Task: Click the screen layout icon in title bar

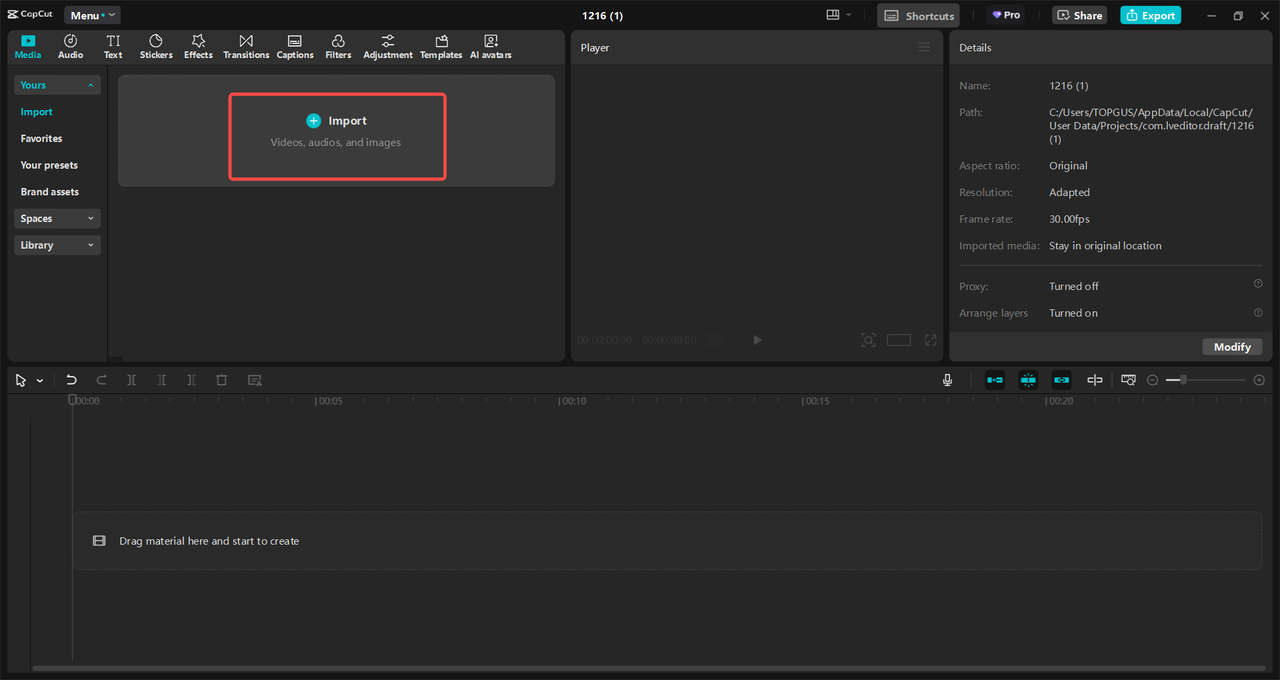Action: pos(833,15)
